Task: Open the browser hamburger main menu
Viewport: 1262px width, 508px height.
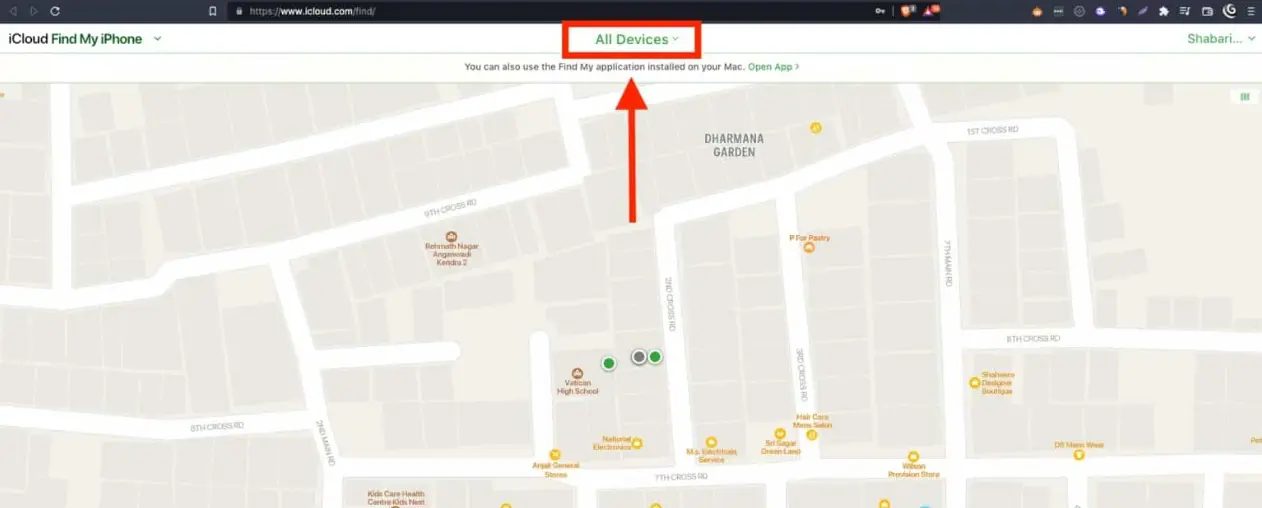Action: click(x=1249, y=11)
